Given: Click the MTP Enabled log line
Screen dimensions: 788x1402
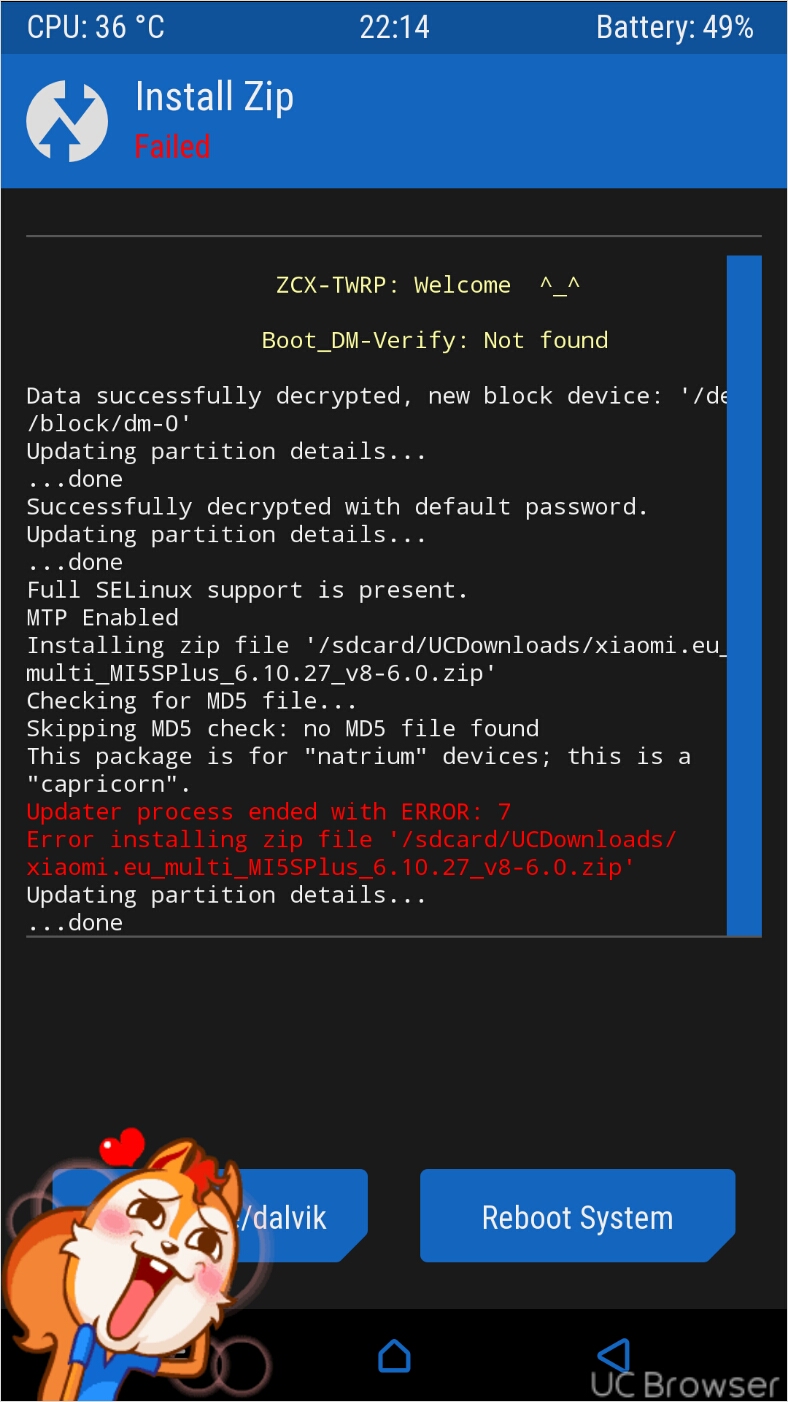Looking at the screenshot, I should [103, 617].
